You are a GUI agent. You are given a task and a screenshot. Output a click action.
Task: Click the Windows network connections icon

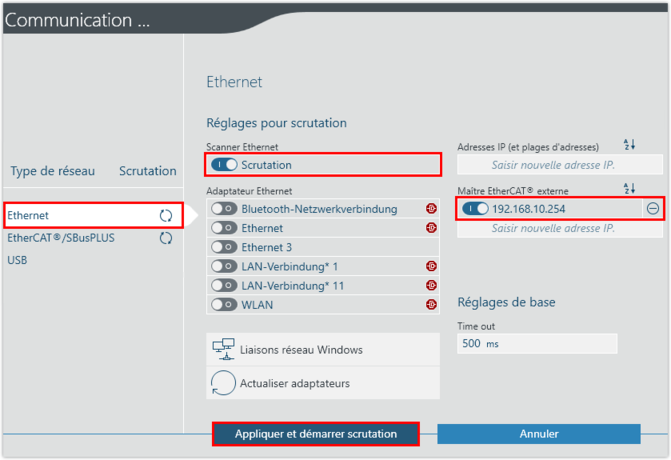point(223,349)
